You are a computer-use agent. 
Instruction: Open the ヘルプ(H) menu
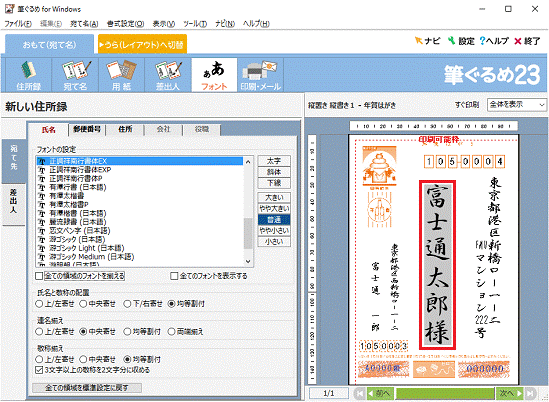pos(256,24)
